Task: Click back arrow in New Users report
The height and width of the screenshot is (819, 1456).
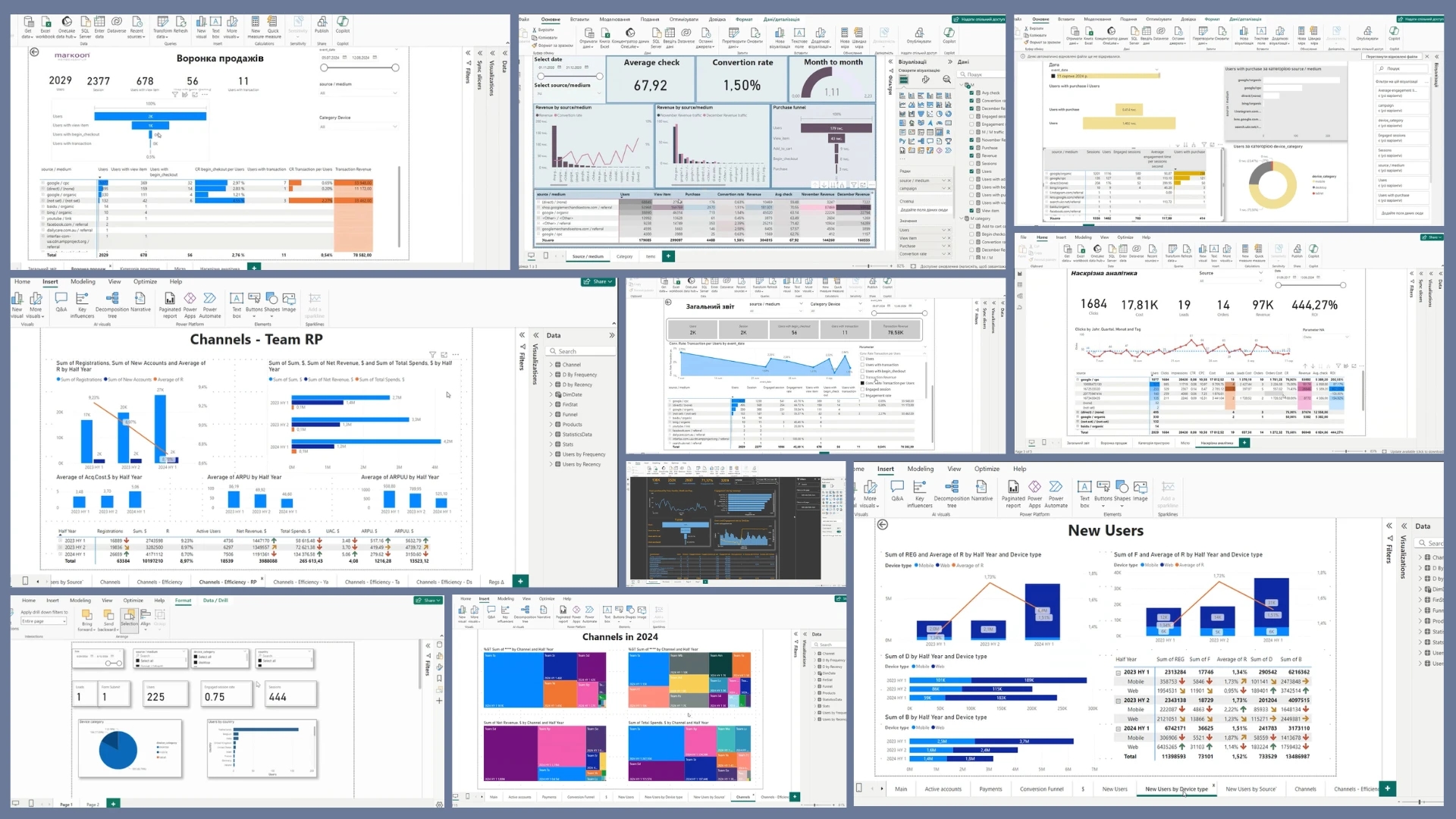Action: (x=883, y=525)
